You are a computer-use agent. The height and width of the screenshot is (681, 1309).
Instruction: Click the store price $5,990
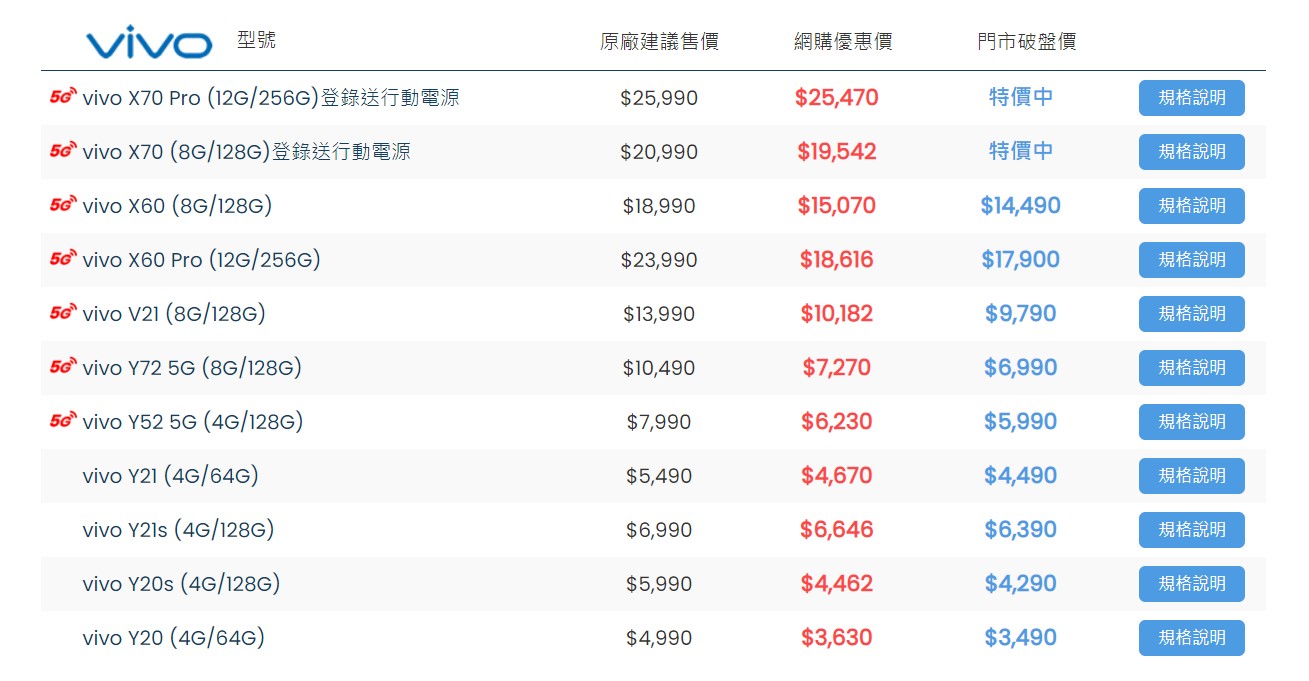1021,422
